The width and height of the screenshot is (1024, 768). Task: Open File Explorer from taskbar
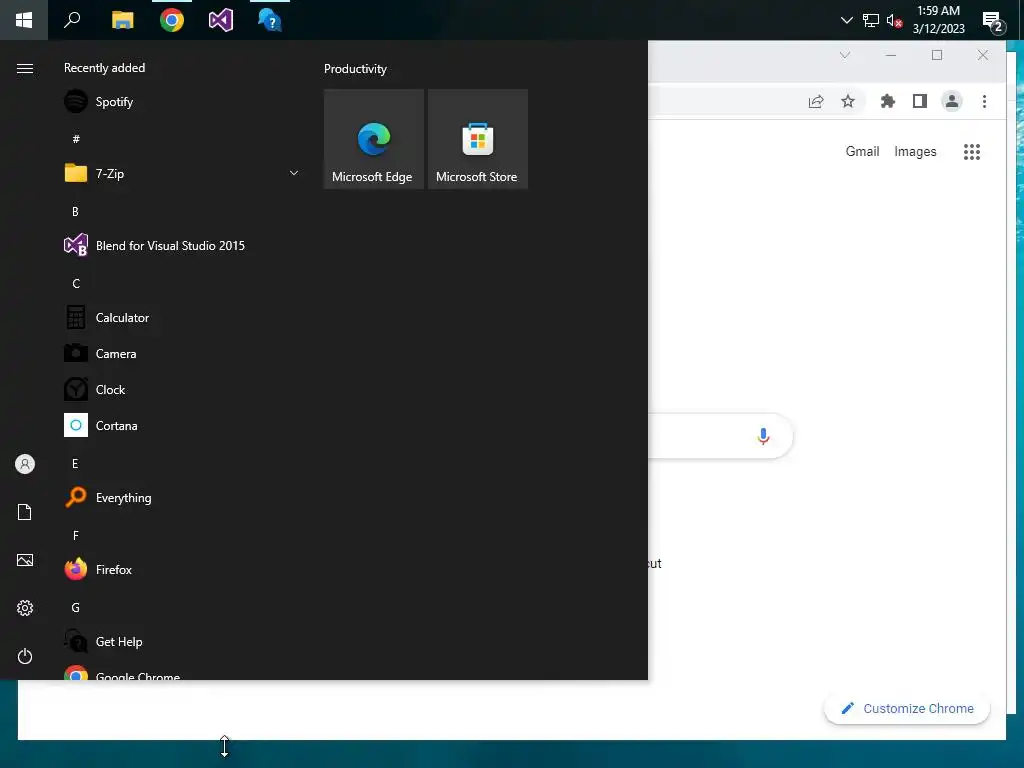point(122,20)
